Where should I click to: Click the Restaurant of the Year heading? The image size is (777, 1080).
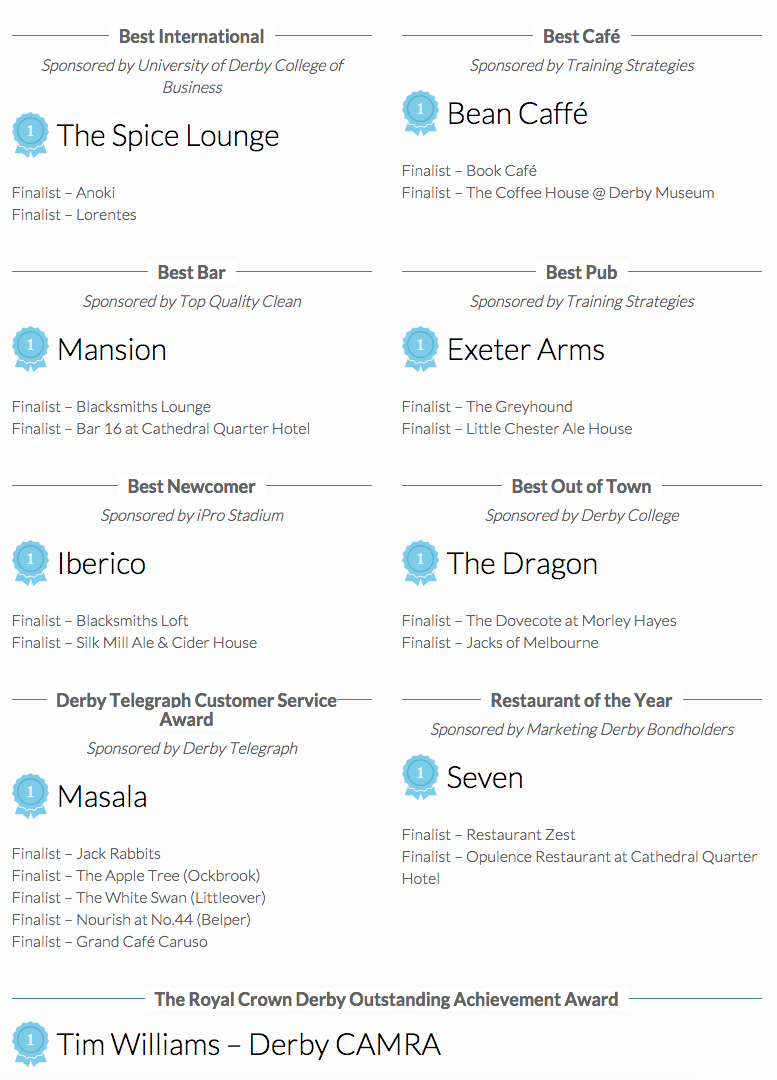click(x=581, y=700)
